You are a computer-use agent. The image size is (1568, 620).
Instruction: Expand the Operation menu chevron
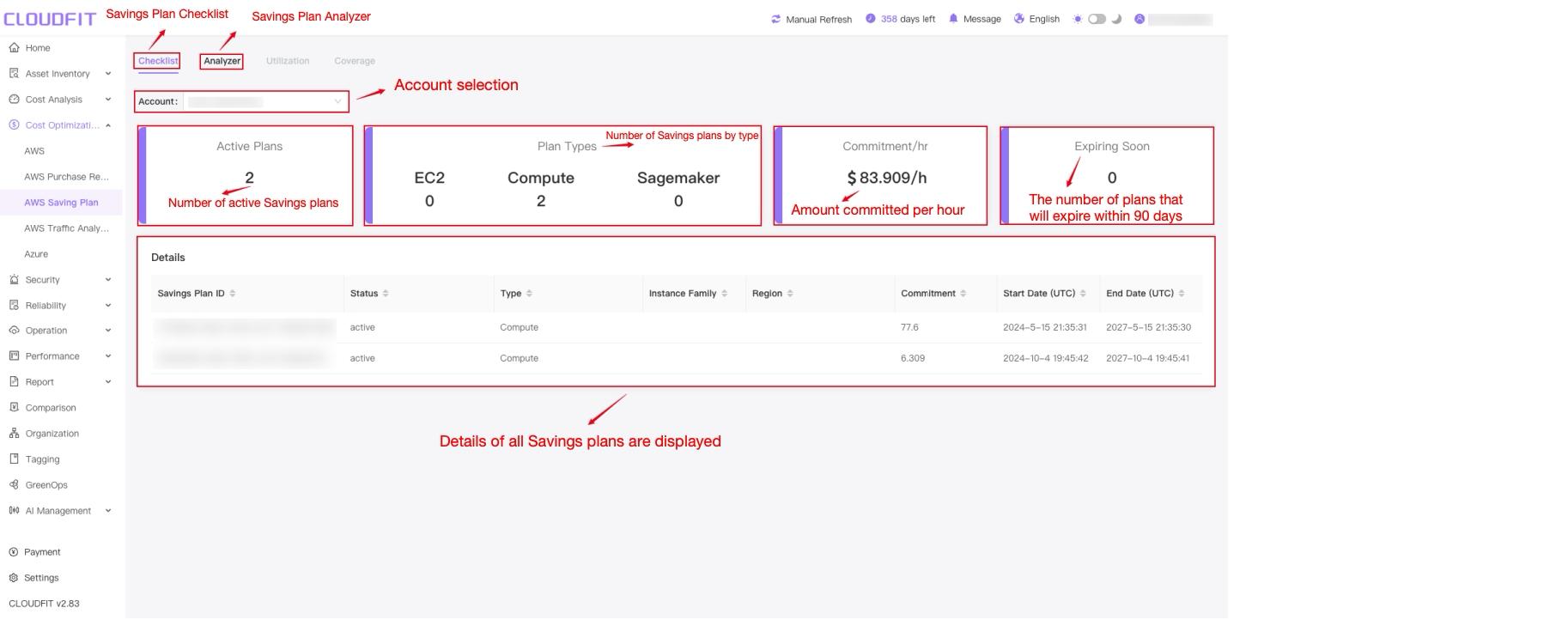108,331
